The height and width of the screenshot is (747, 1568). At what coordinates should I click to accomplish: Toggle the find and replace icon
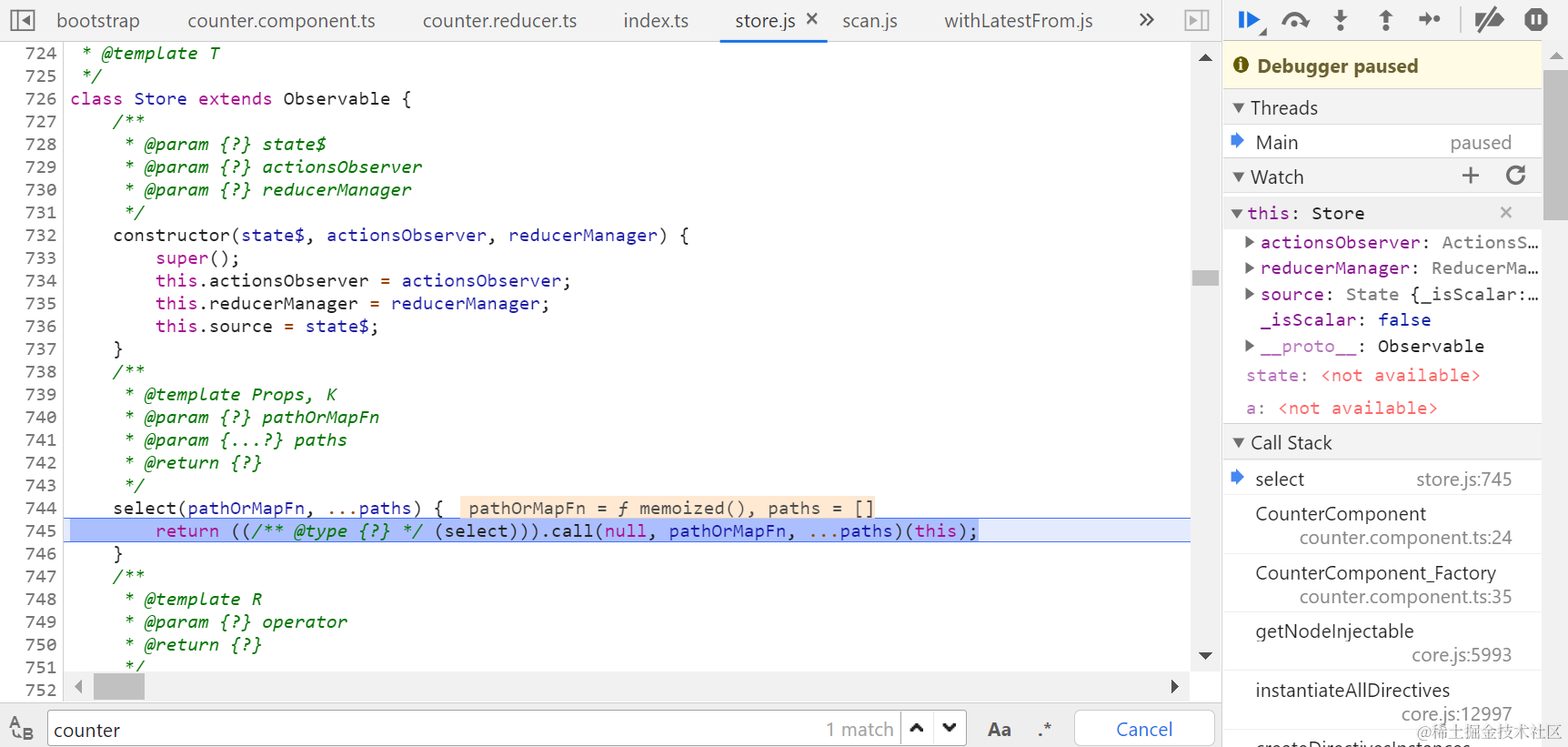tap(21, 729)
